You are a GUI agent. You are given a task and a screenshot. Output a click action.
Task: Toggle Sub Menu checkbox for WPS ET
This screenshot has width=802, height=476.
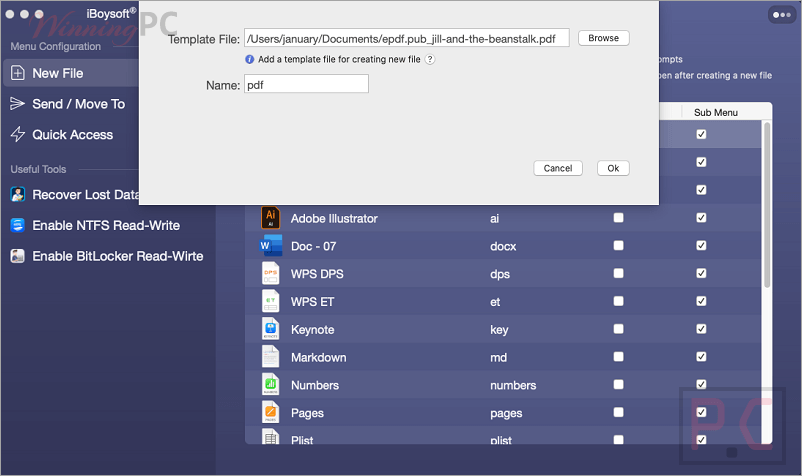click(x=701, y=301)
